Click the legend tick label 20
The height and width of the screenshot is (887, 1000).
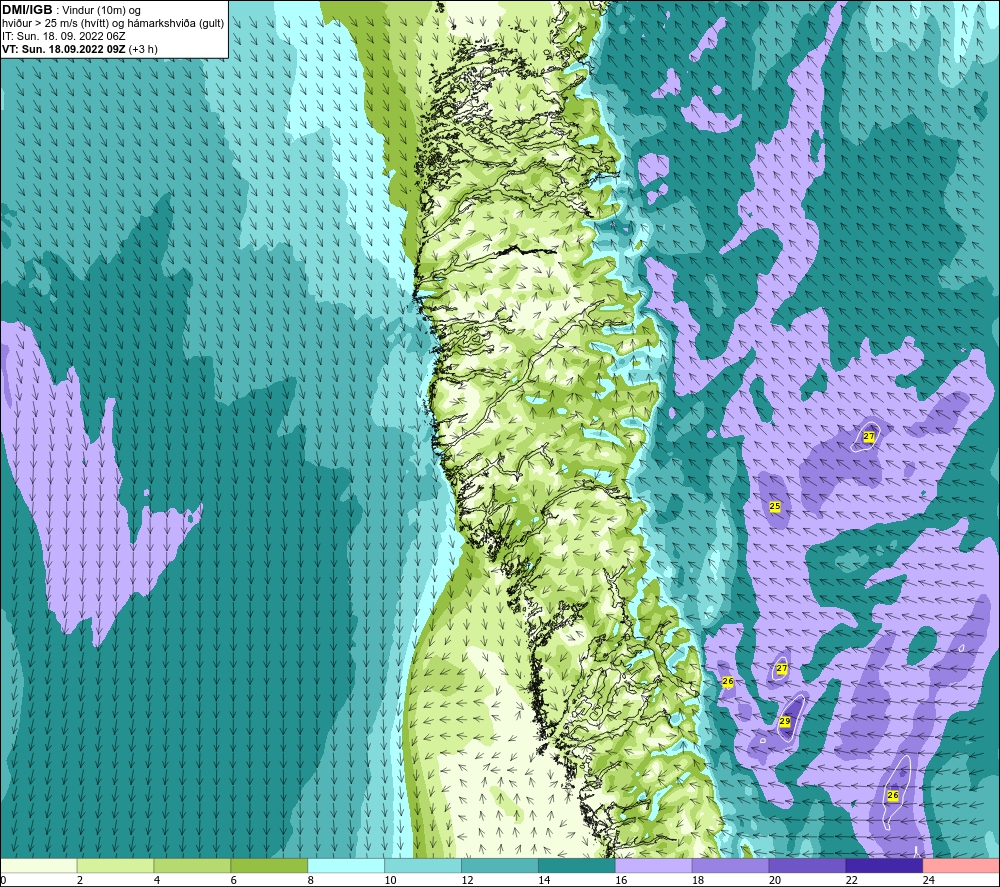point(775,880)
